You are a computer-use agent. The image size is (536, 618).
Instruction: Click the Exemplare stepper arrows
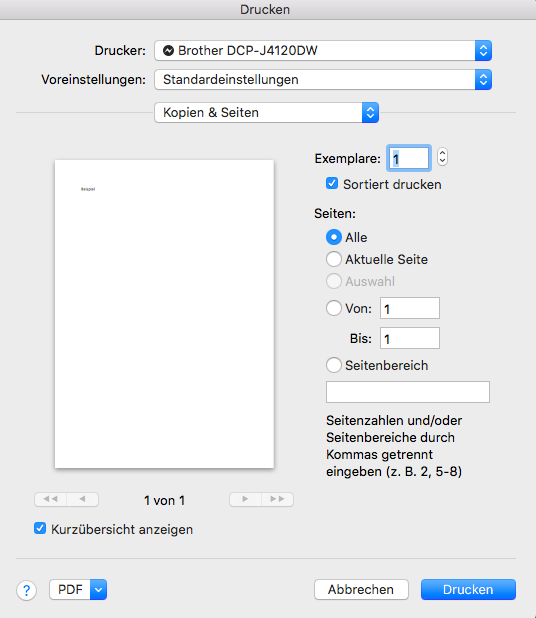click(442, 157)
